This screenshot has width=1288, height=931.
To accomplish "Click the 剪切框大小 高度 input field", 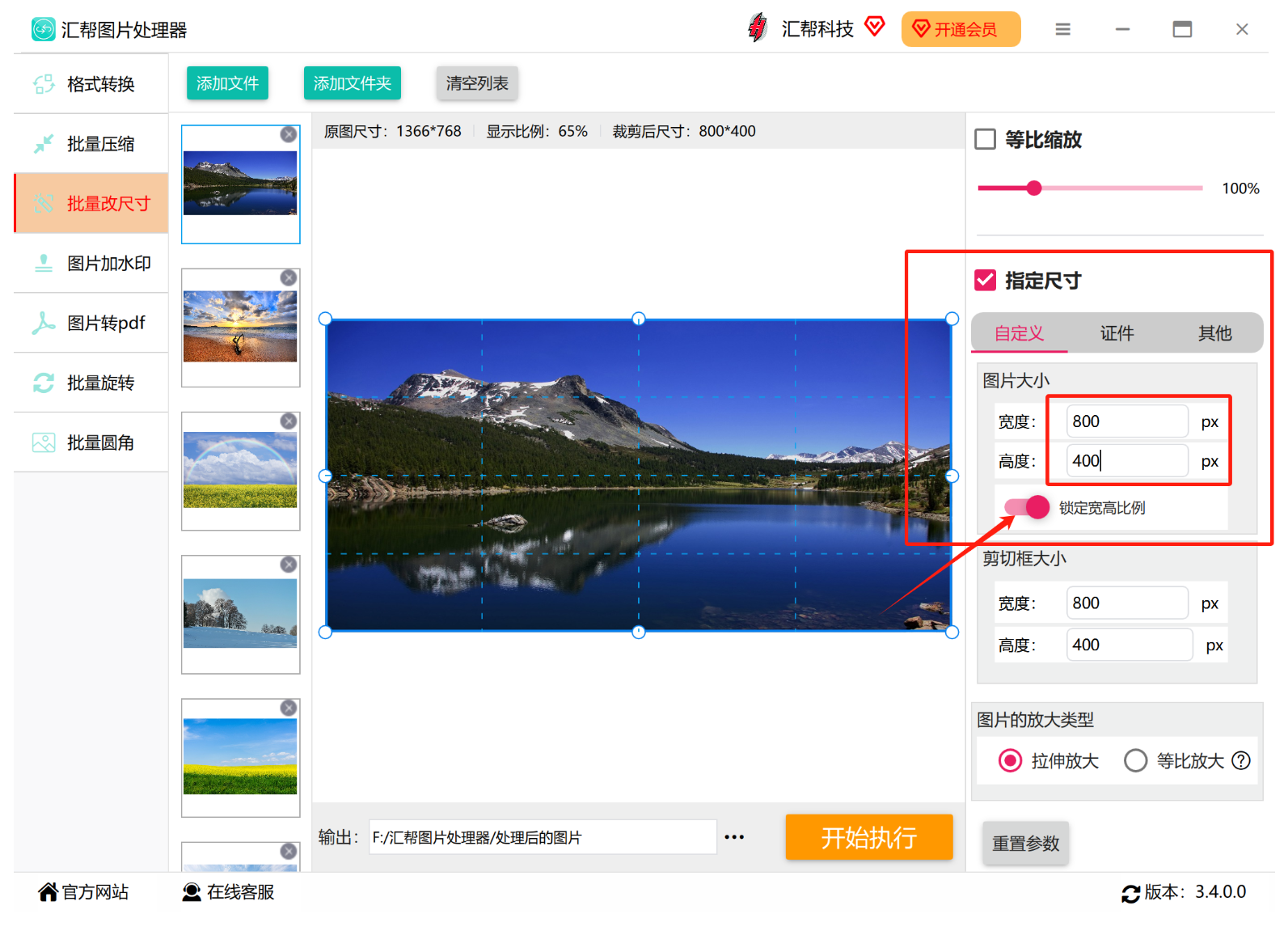I will point(1129,645).
